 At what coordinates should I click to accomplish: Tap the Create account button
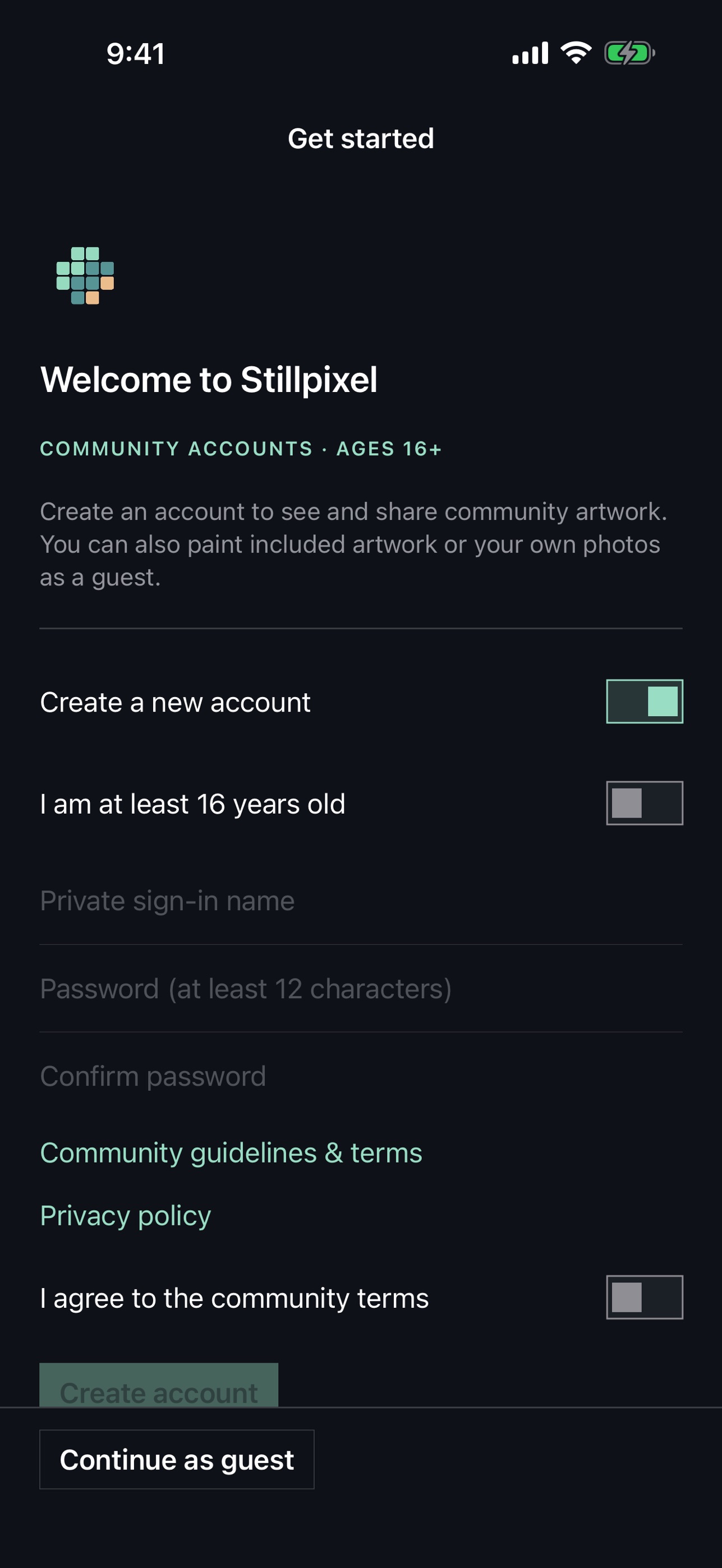[159, 1385]
